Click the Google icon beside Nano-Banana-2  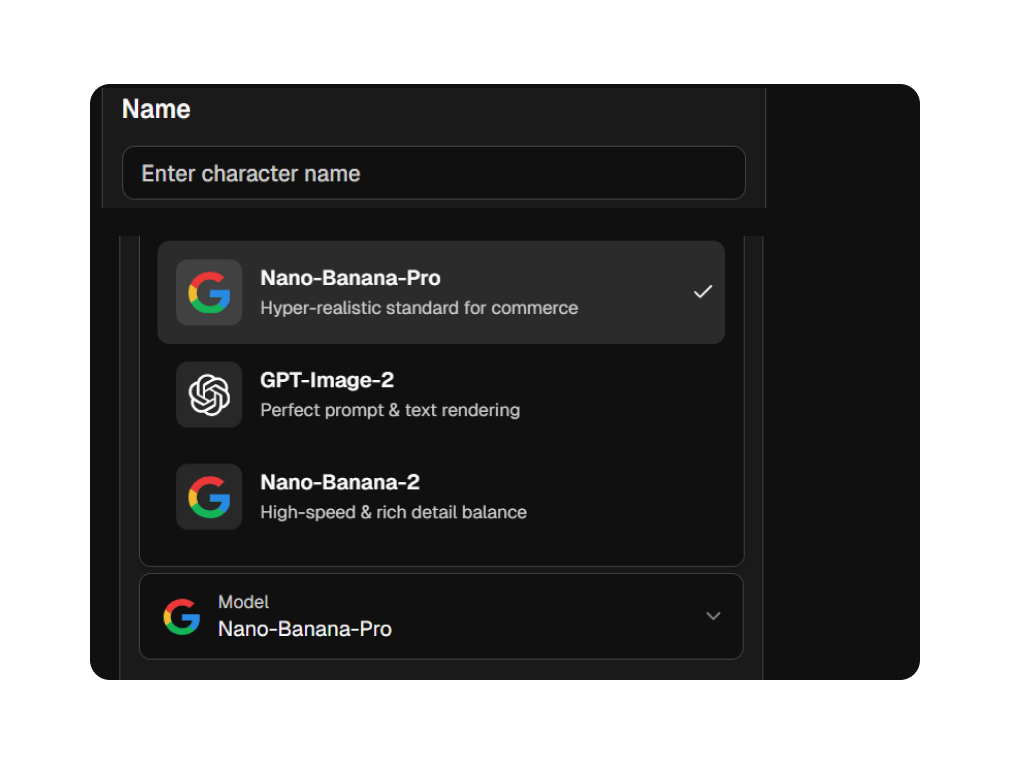[x=209, y=497]
